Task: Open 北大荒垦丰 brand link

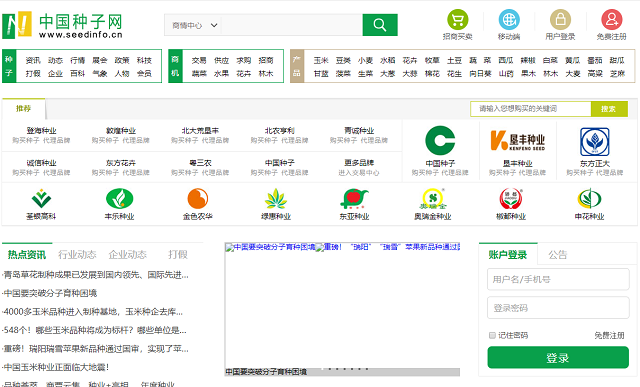Action: [x=200, y=131]
